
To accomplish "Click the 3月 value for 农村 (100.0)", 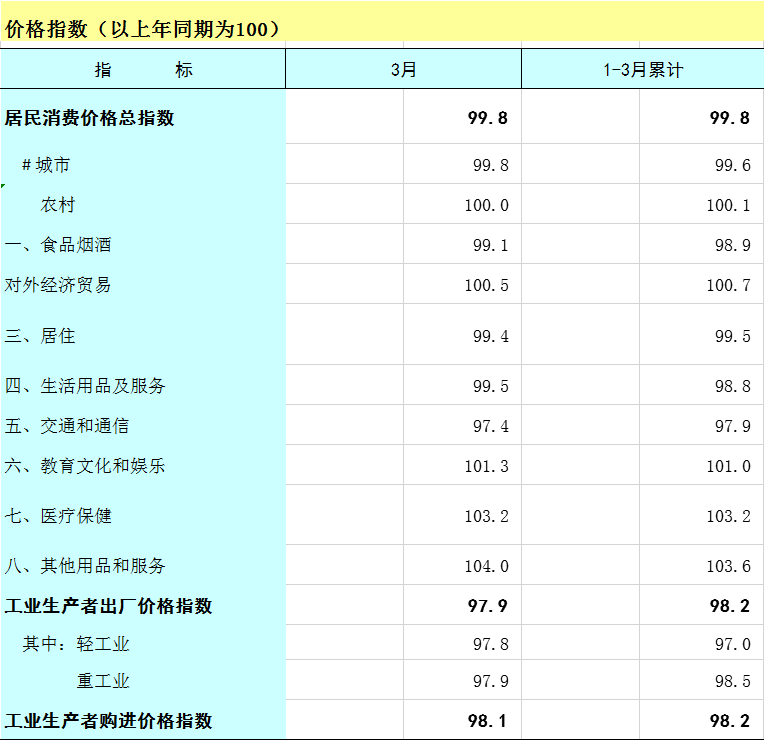I will click(486, 205).
